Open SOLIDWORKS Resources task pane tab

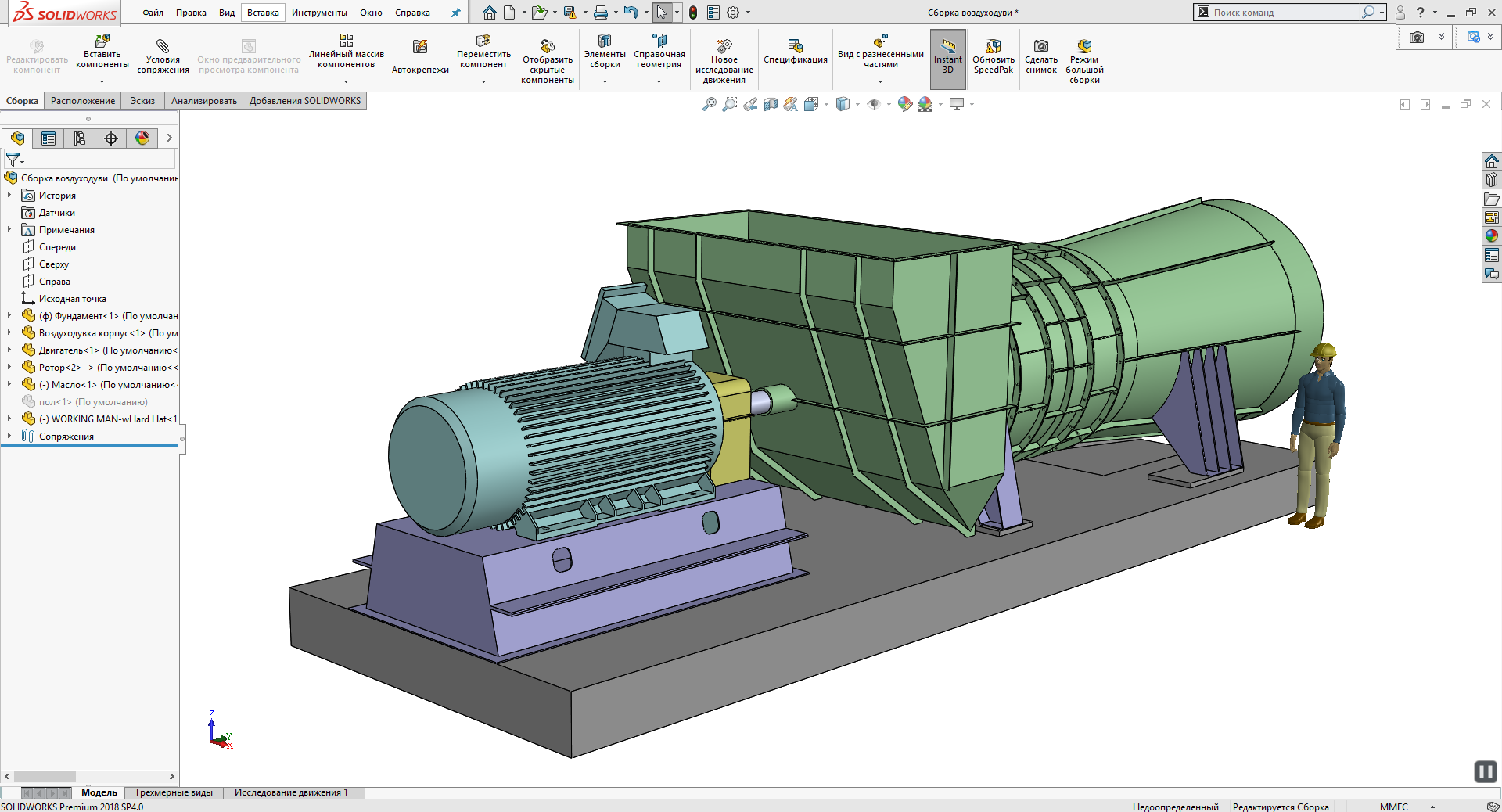(x=1492, y=161)
